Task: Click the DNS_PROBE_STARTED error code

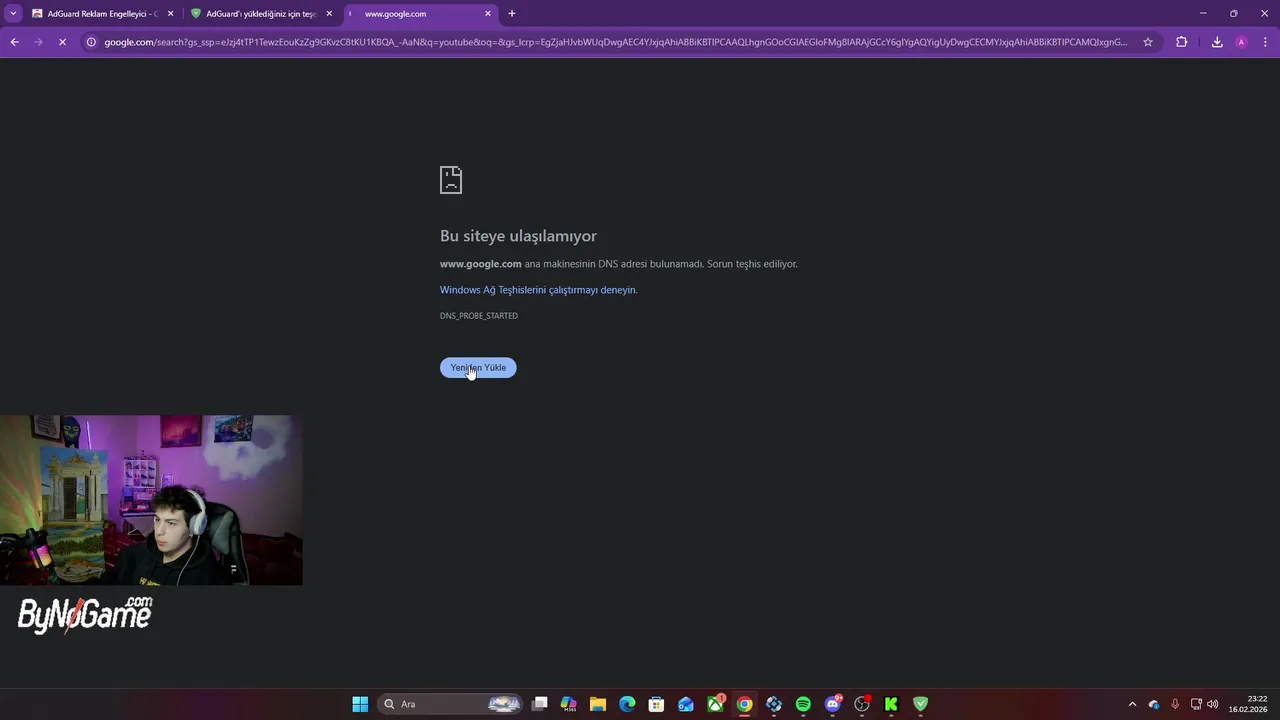Action: pyautogui.click(x=479, y=316)
